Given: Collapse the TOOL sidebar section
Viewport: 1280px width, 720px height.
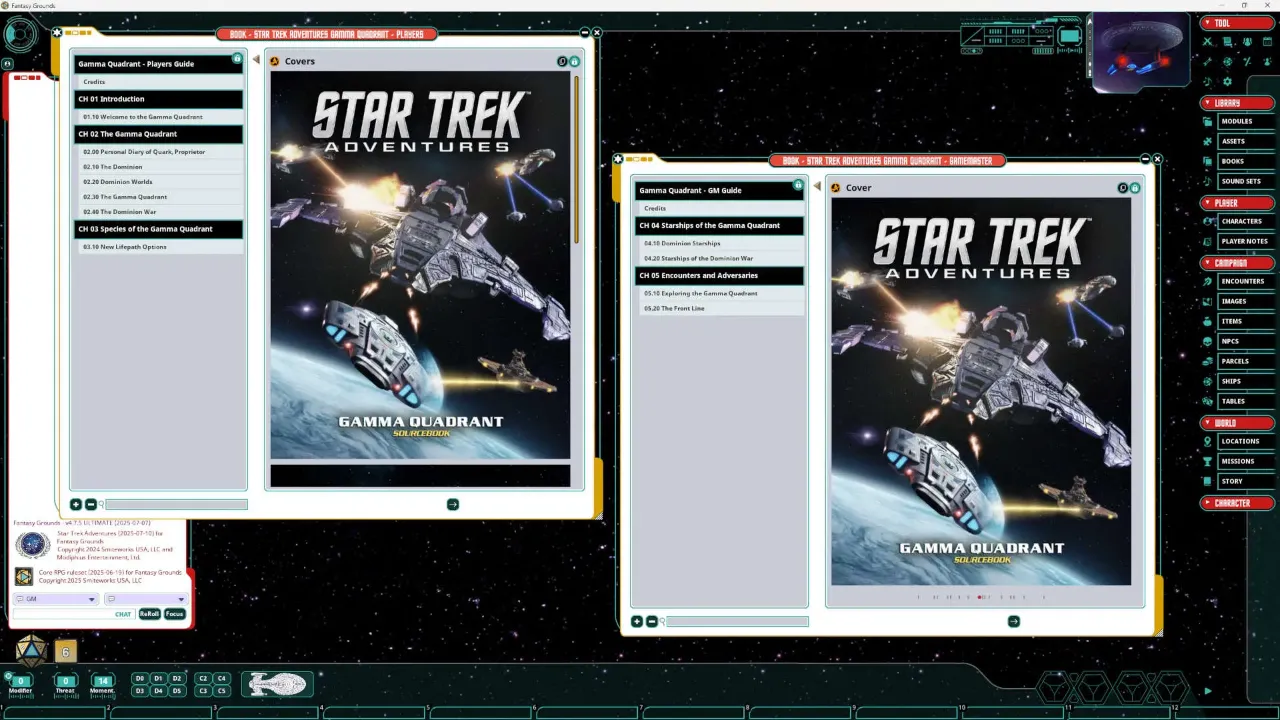Looking at the screenshot, I should coord(1236,23).
